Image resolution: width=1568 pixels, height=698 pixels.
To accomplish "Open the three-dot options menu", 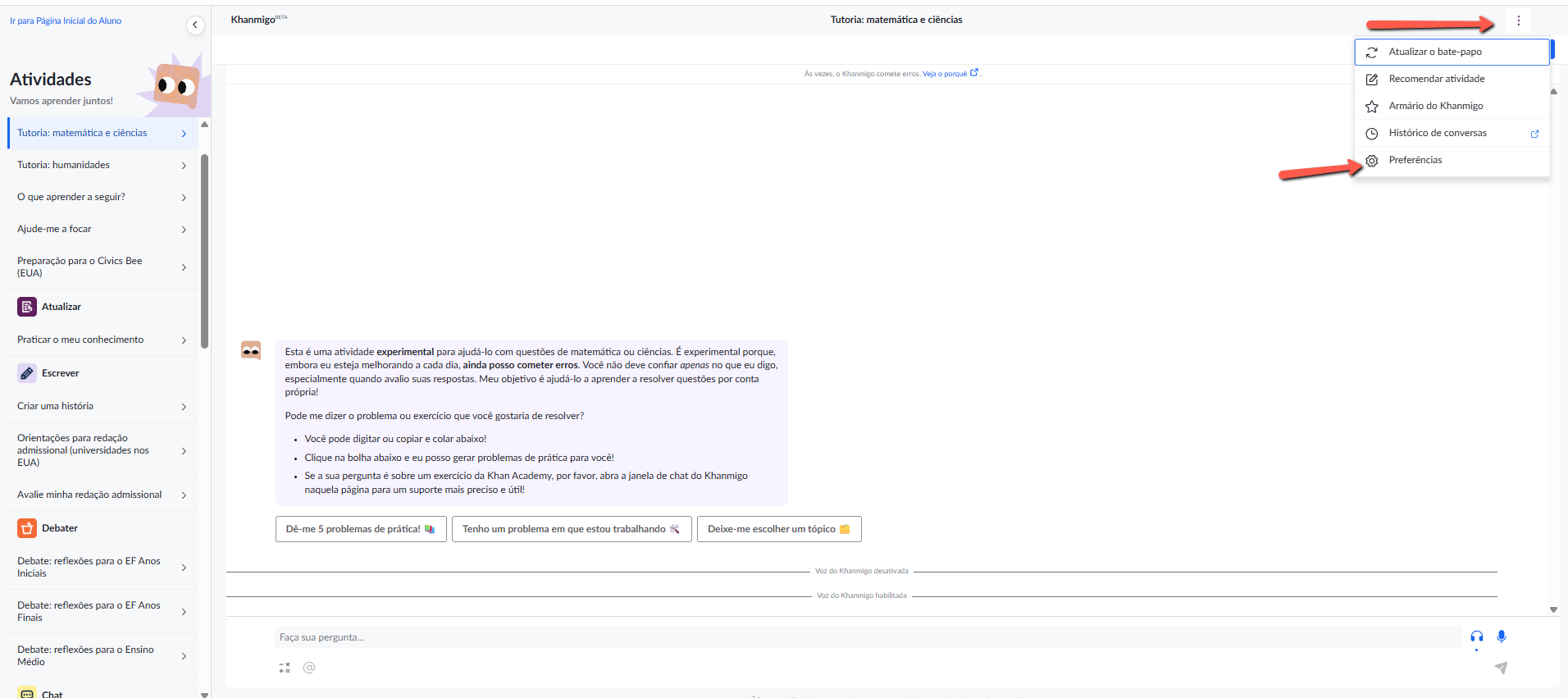I will click(x=1518, y=21).
